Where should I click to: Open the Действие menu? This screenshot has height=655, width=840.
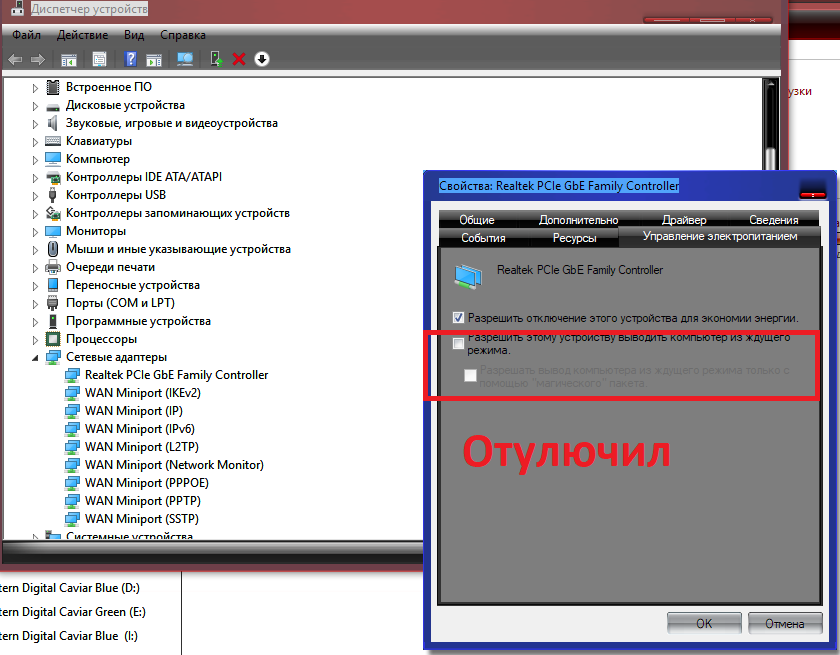click(x=82, y=35)
